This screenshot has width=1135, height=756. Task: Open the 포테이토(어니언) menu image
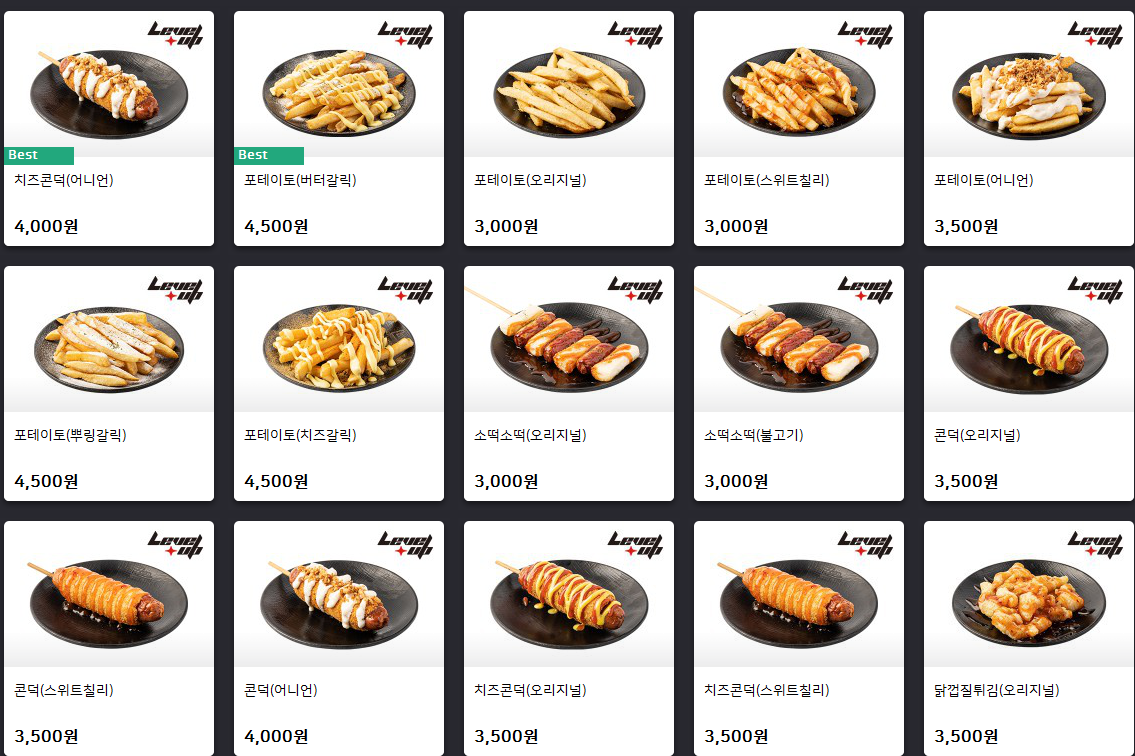pos(1029,84)
